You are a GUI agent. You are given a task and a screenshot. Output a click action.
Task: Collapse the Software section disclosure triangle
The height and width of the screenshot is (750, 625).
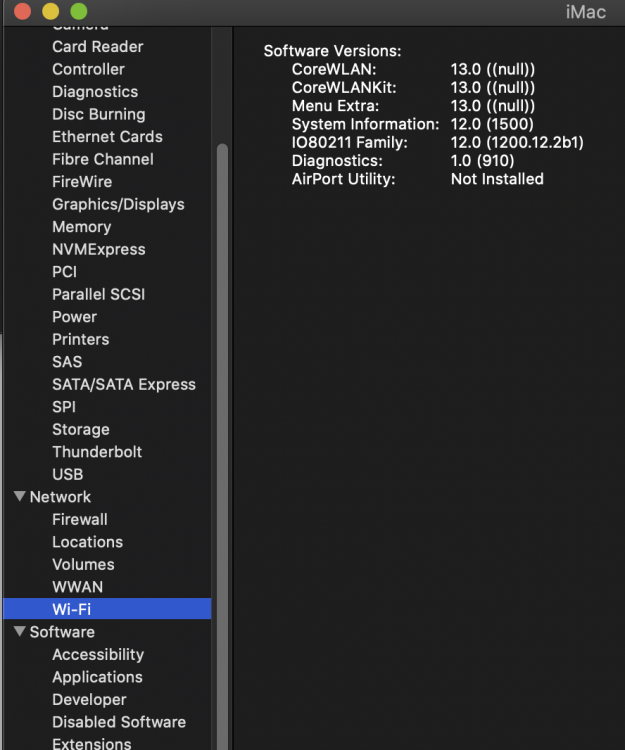point(20,631)
